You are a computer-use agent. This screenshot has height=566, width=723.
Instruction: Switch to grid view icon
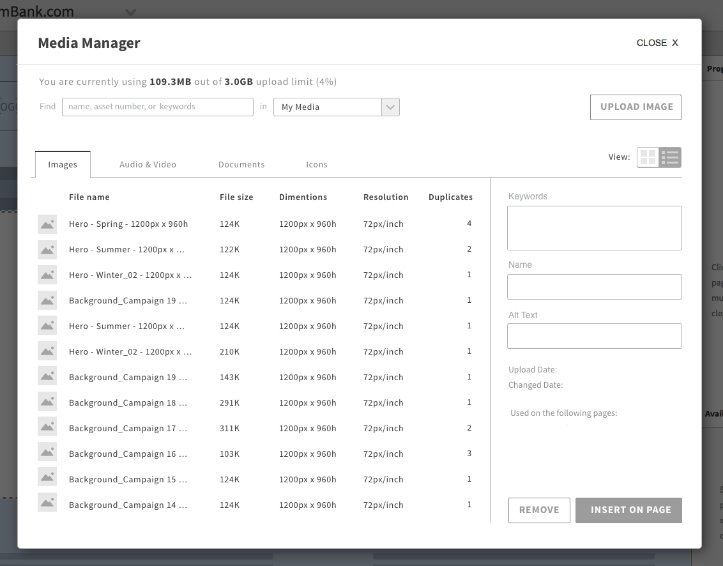[648, 157]
